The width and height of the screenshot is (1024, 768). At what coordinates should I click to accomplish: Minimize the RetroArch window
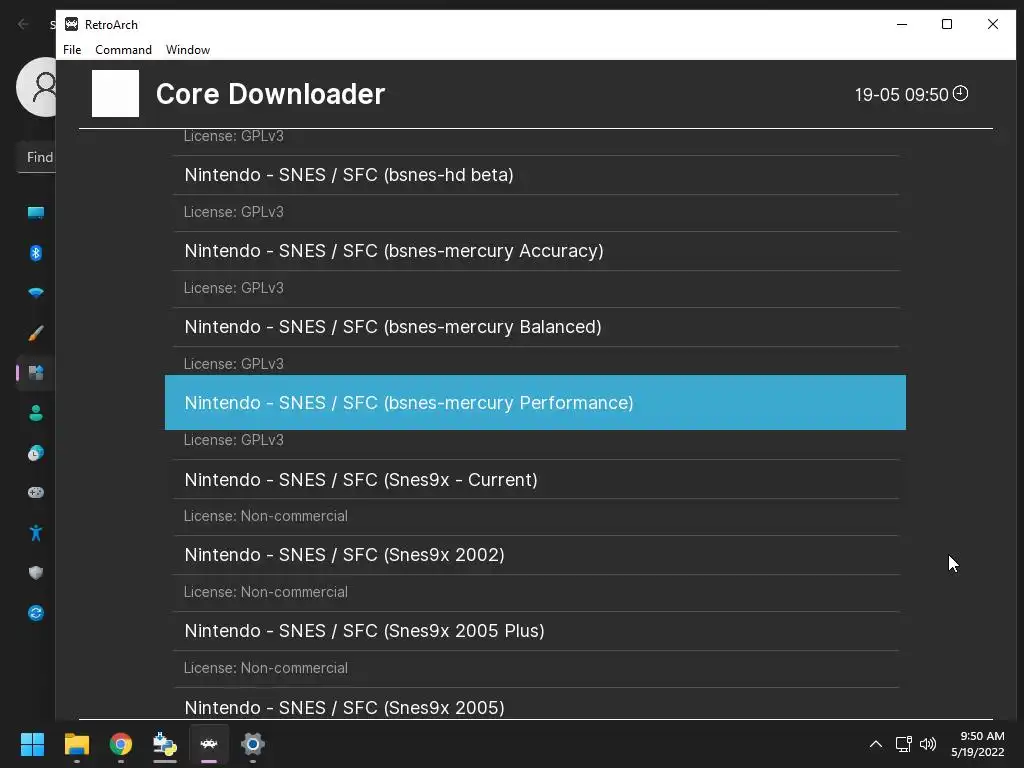pos(902,24)
